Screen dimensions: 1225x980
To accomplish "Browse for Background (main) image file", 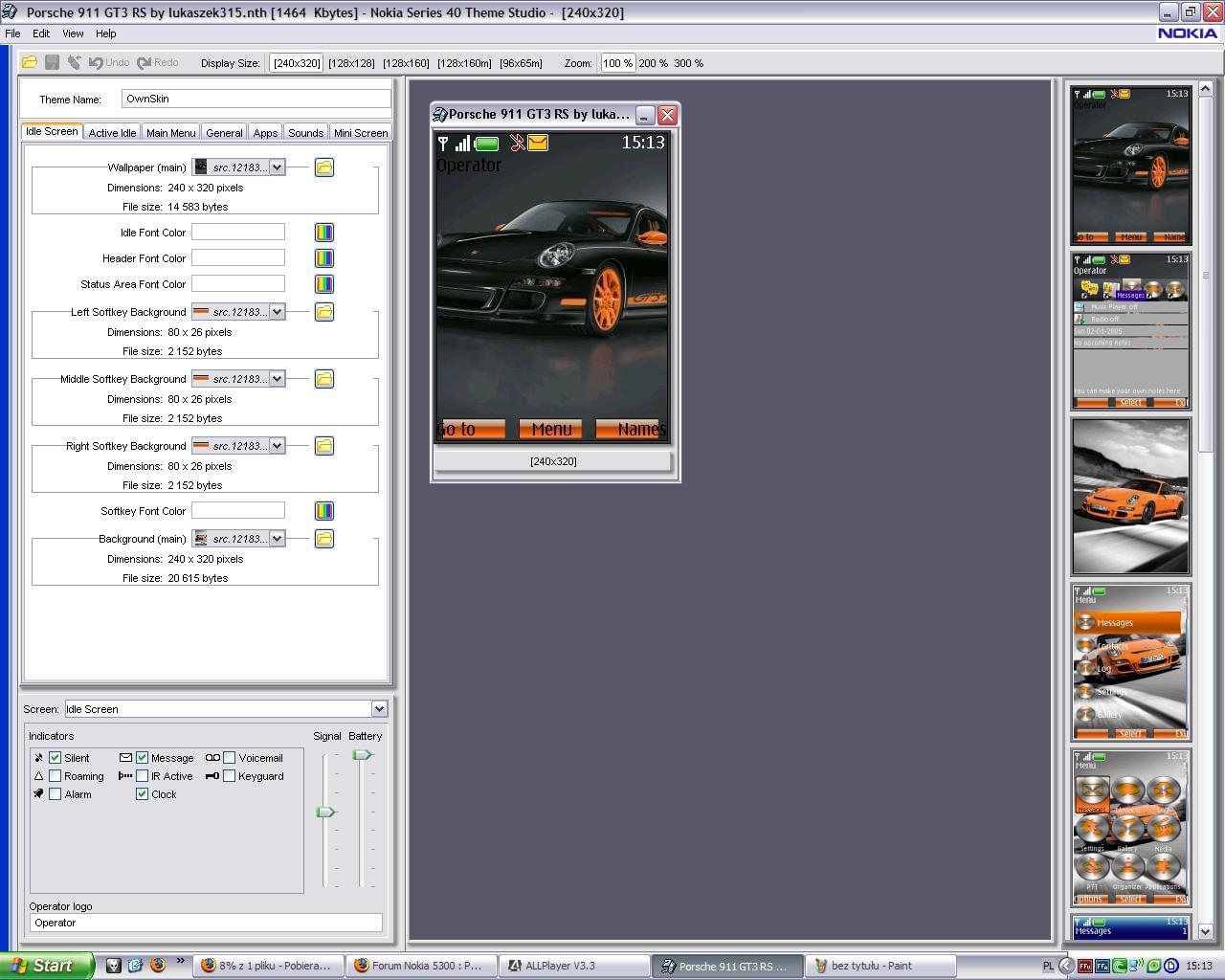I will [324, 539].
